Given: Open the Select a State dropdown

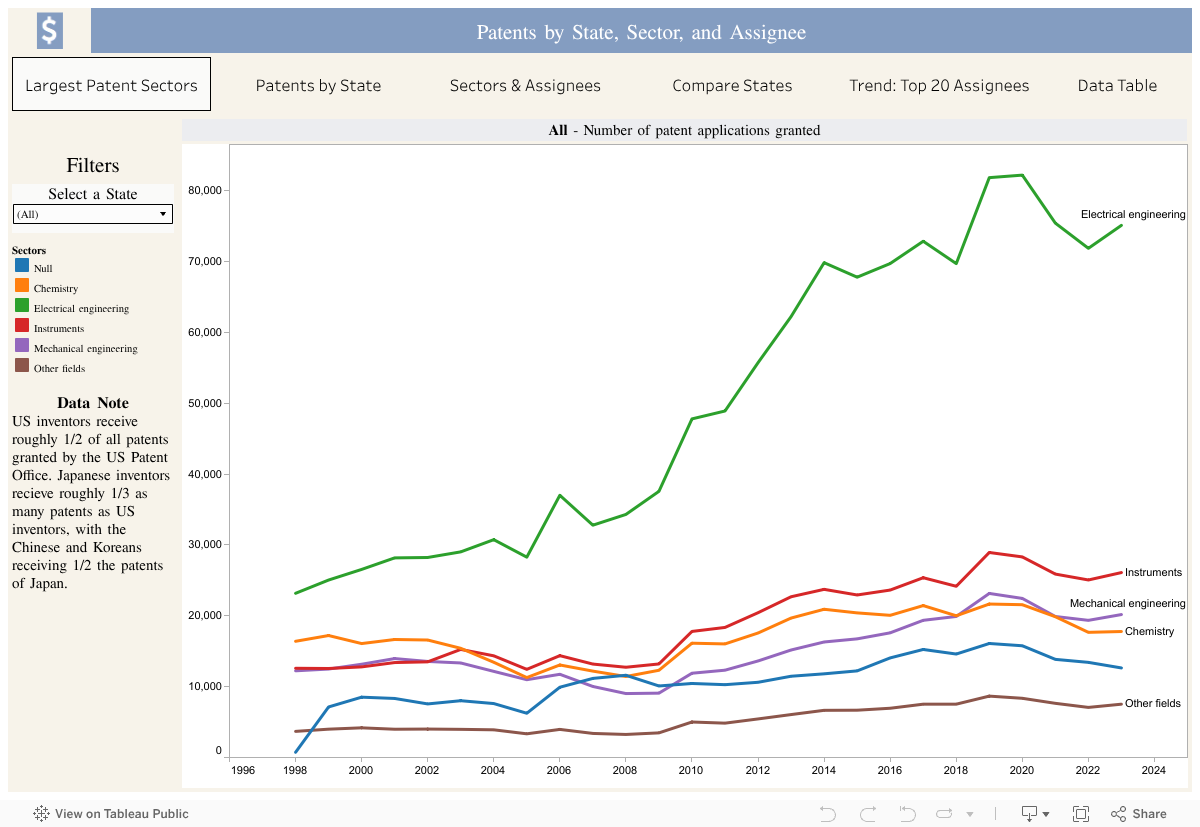Looking at the screenshot, I should pyautogui.click(x=93, y=214).
